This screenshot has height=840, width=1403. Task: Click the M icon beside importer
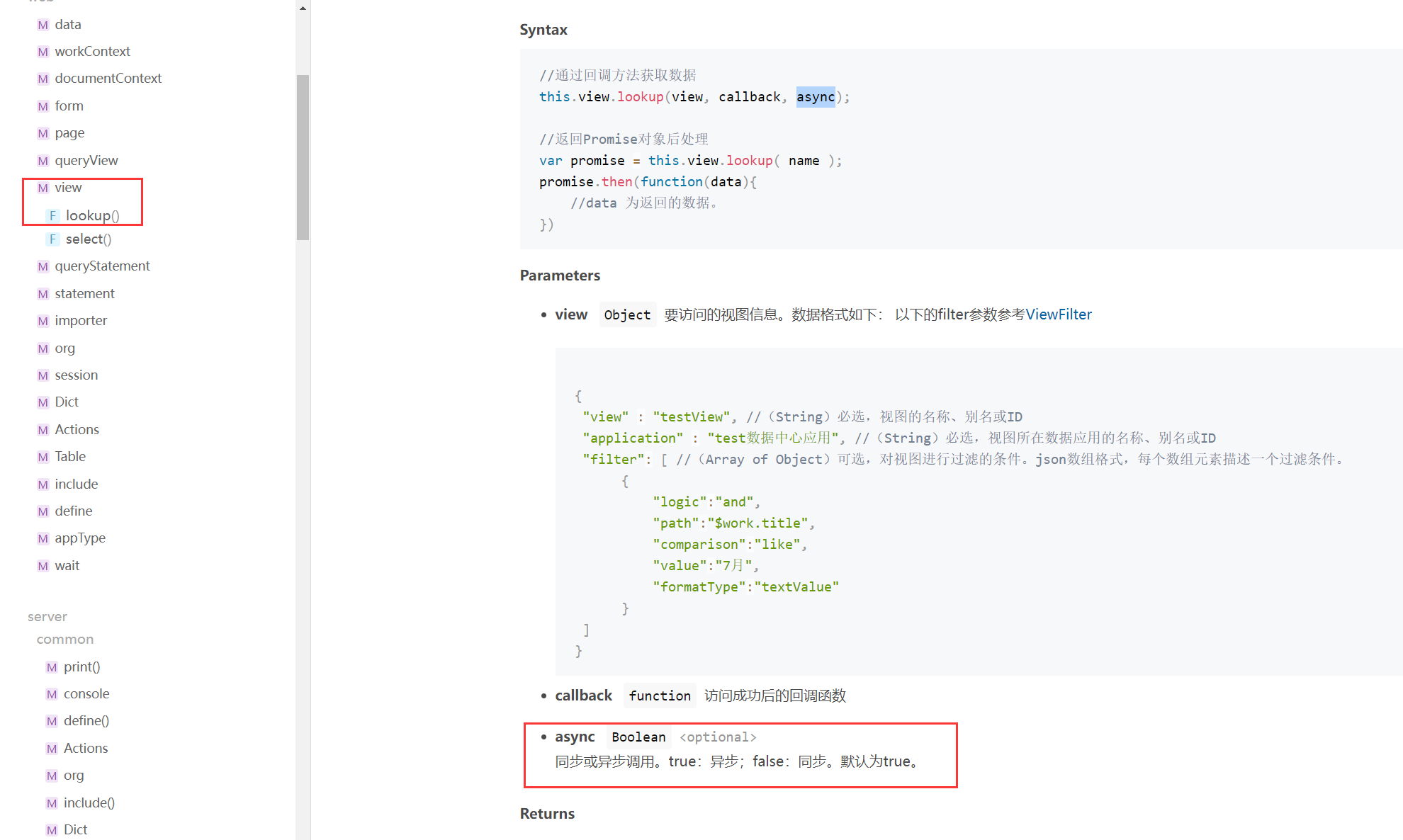[43, 321]
